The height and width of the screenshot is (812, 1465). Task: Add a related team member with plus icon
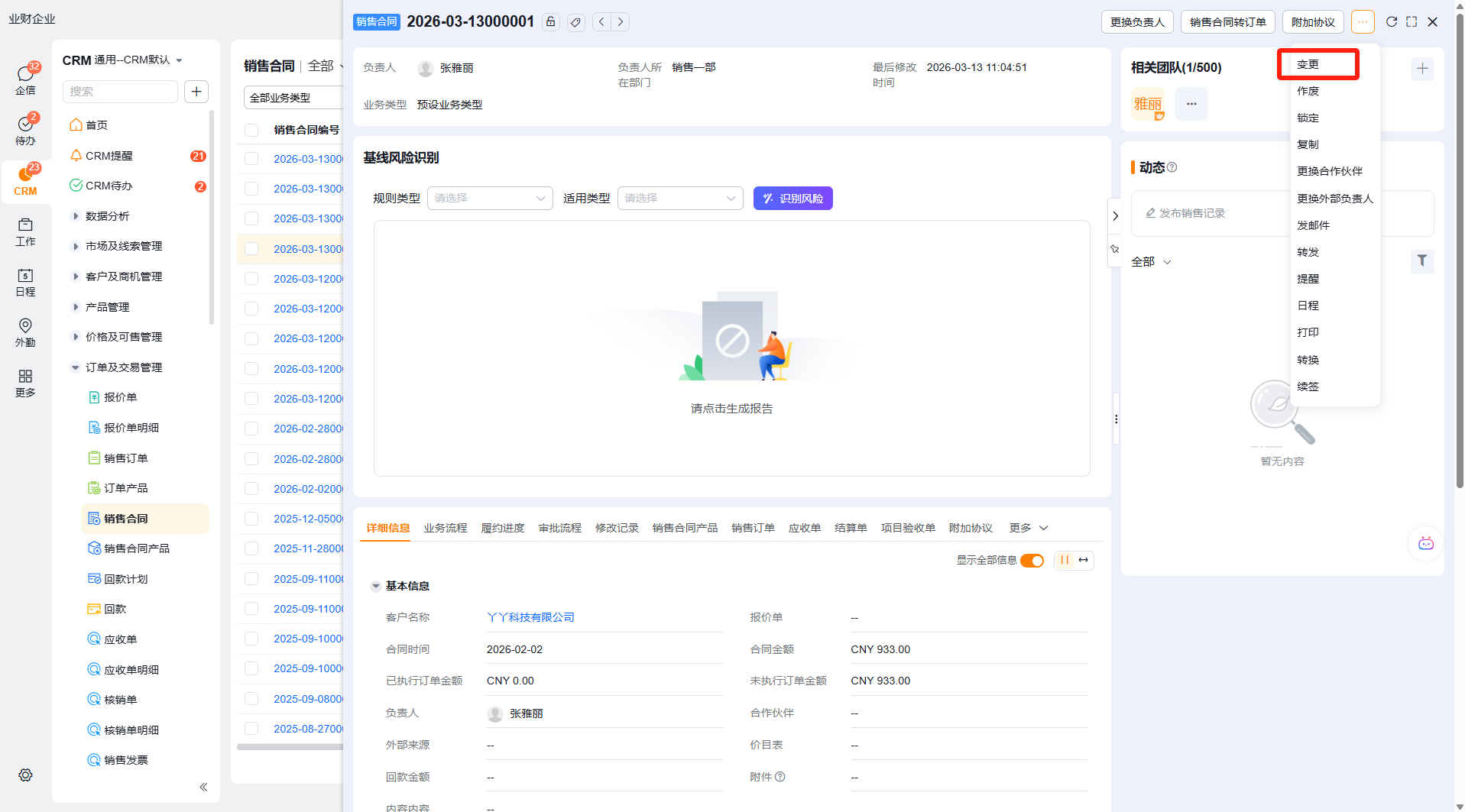point(1422,69)
